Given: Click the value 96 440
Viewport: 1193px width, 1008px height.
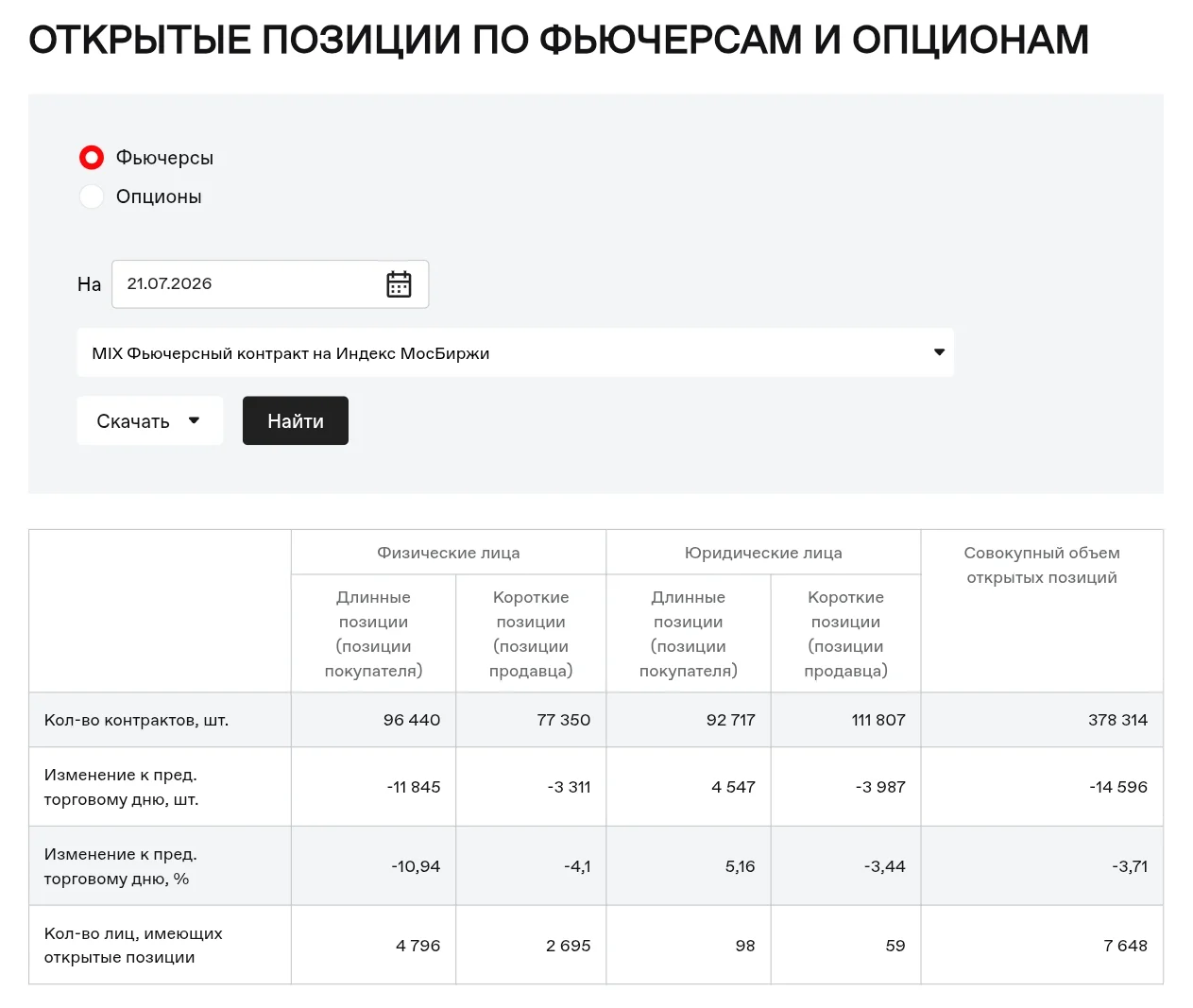Looking at the screenshot, I should point(412,720).
